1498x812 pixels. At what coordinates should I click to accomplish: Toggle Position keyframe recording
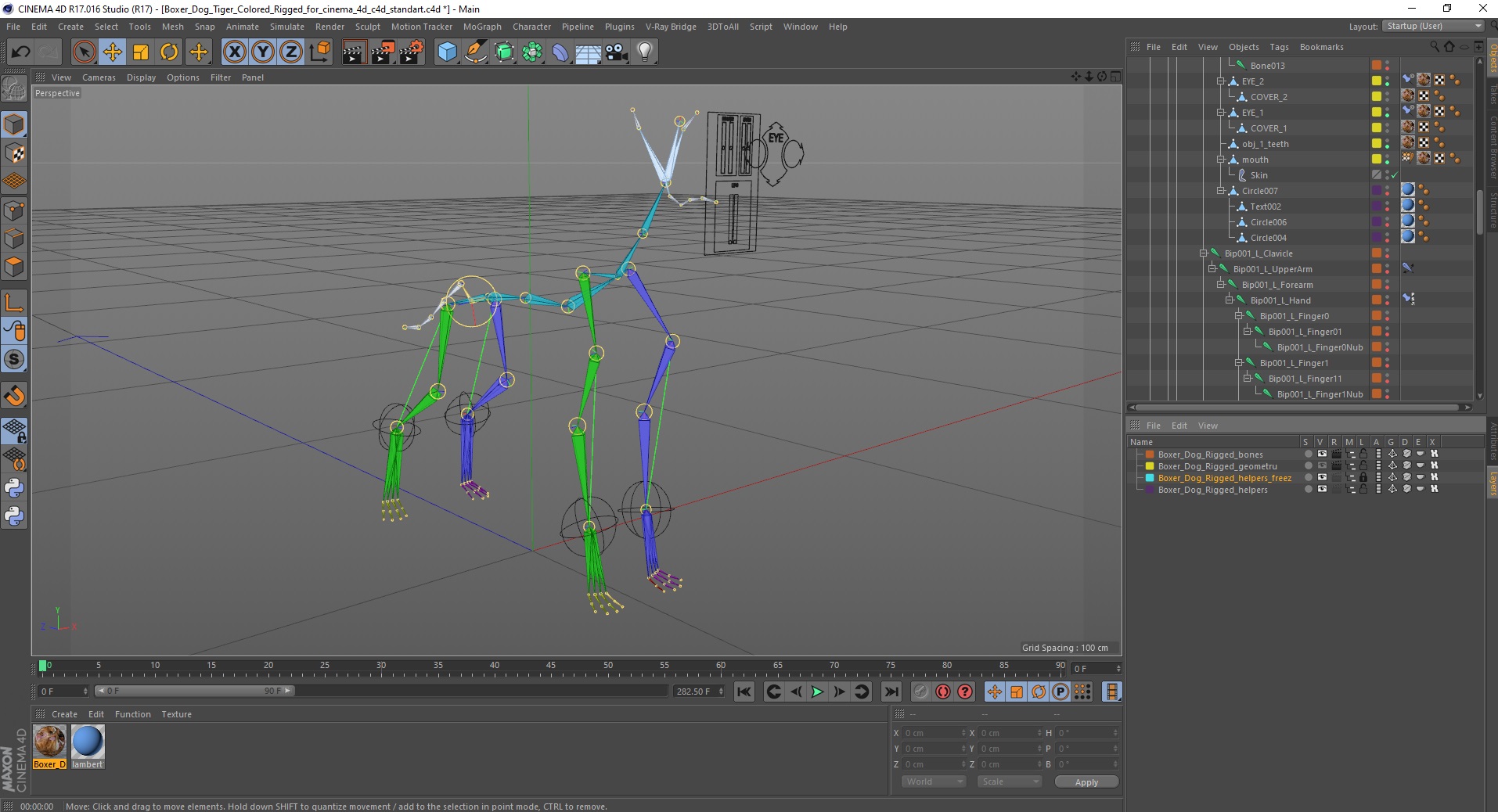click(995, 692)
